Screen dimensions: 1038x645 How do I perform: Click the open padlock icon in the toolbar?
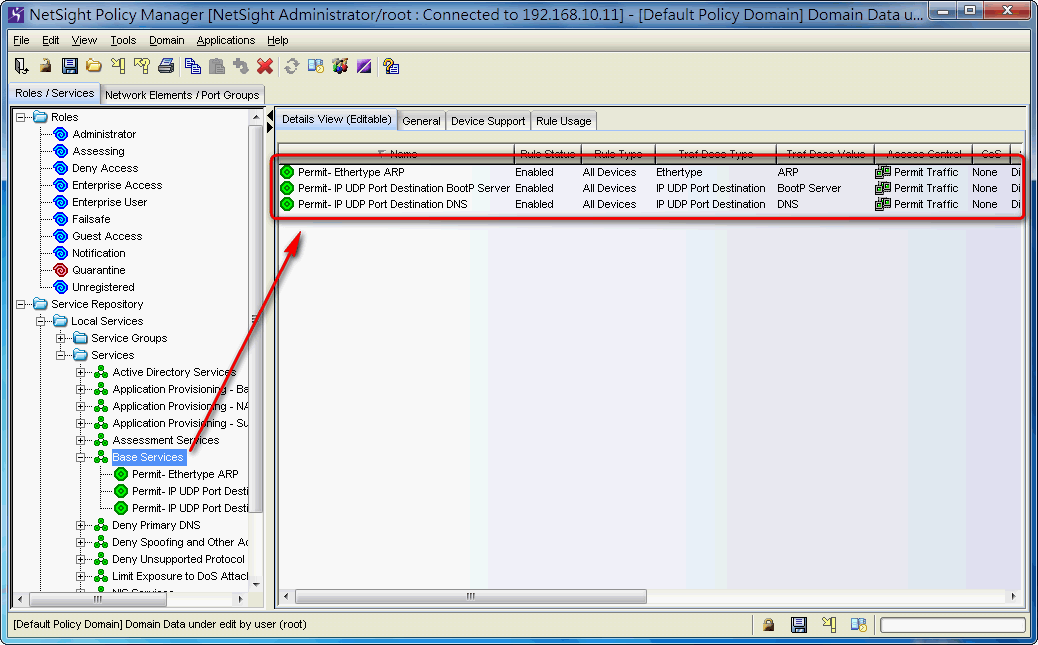pos(45,66)
